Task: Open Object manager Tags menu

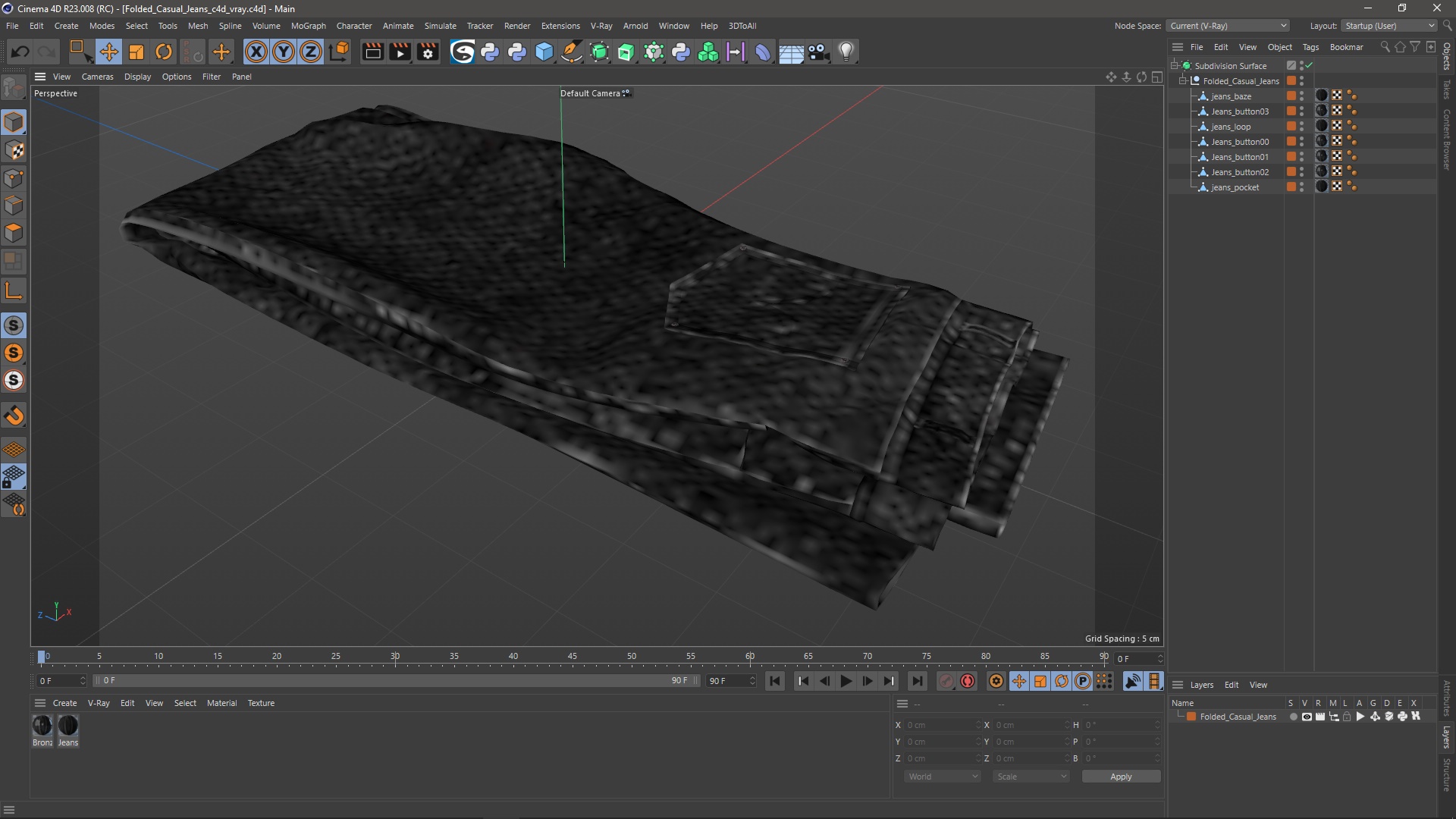Action: (x=1310, y=47)
